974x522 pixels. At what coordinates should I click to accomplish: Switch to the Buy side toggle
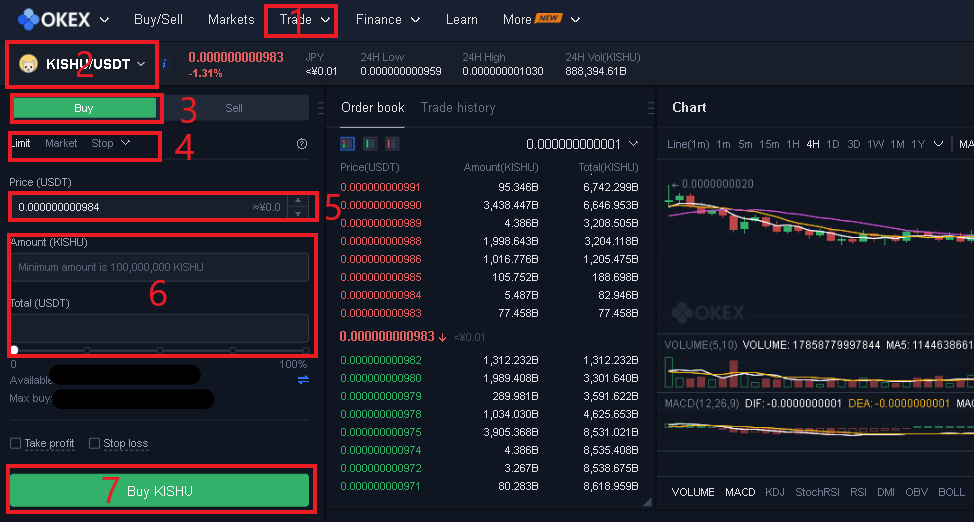pos(84,108)
